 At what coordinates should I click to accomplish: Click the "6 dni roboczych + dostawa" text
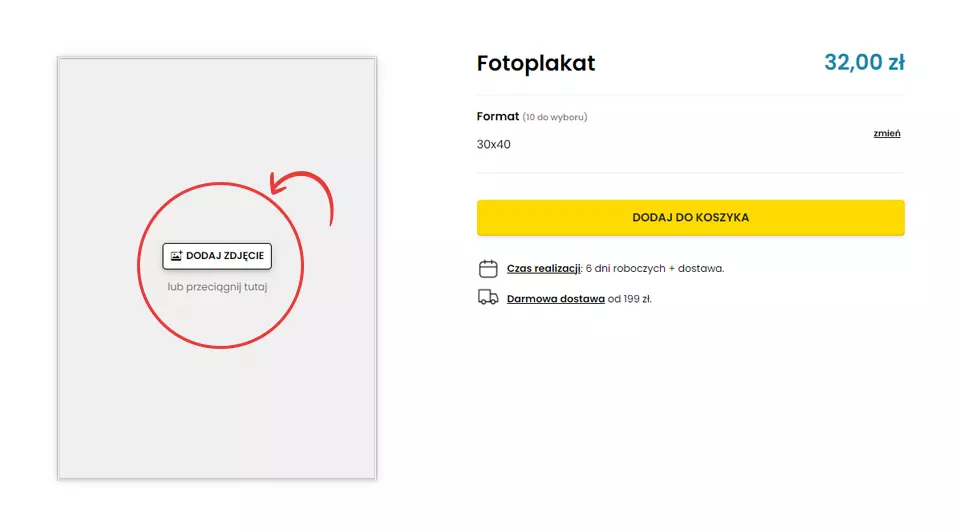click(655, 268)
